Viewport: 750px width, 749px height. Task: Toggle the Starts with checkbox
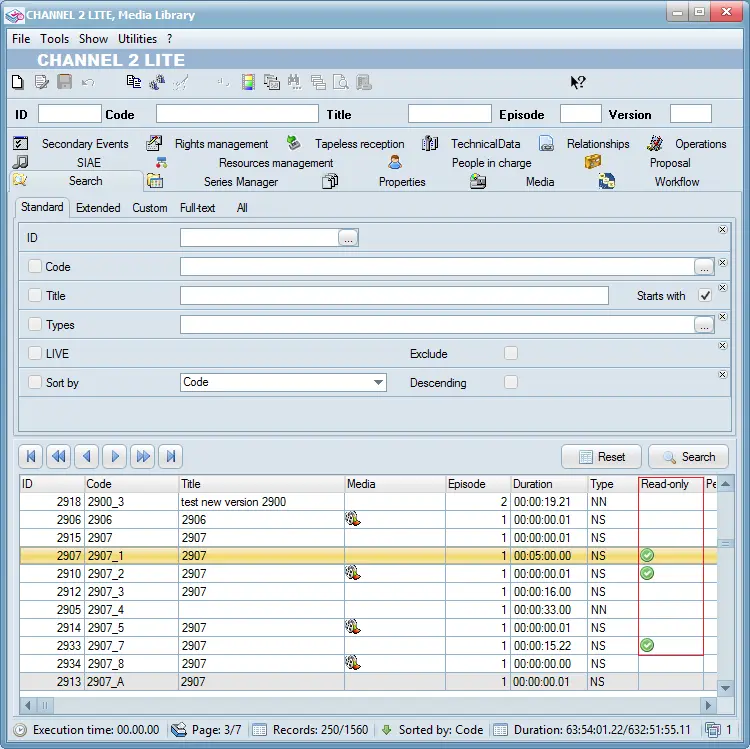[x=705, y=296]
